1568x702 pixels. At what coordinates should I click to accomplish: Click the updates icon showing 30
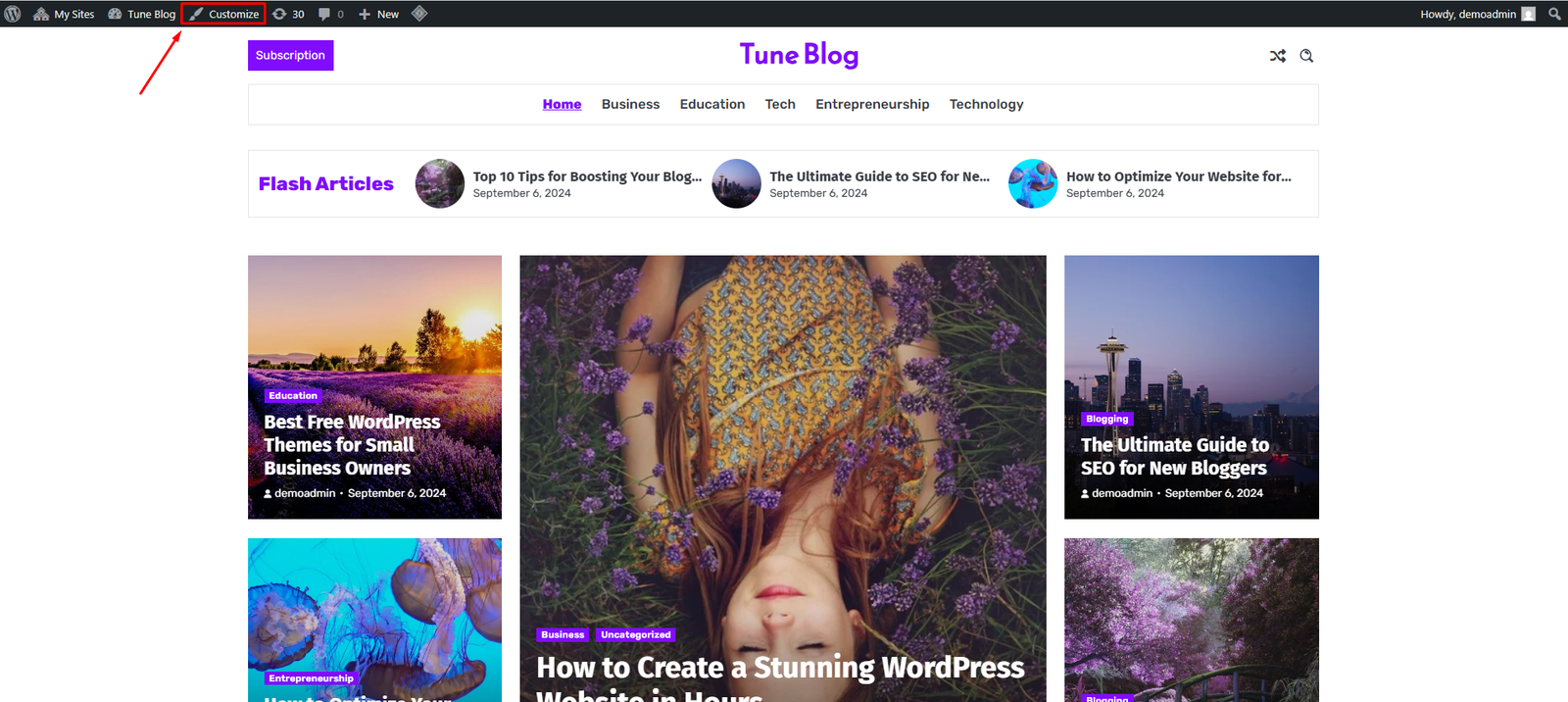(288, 14)
